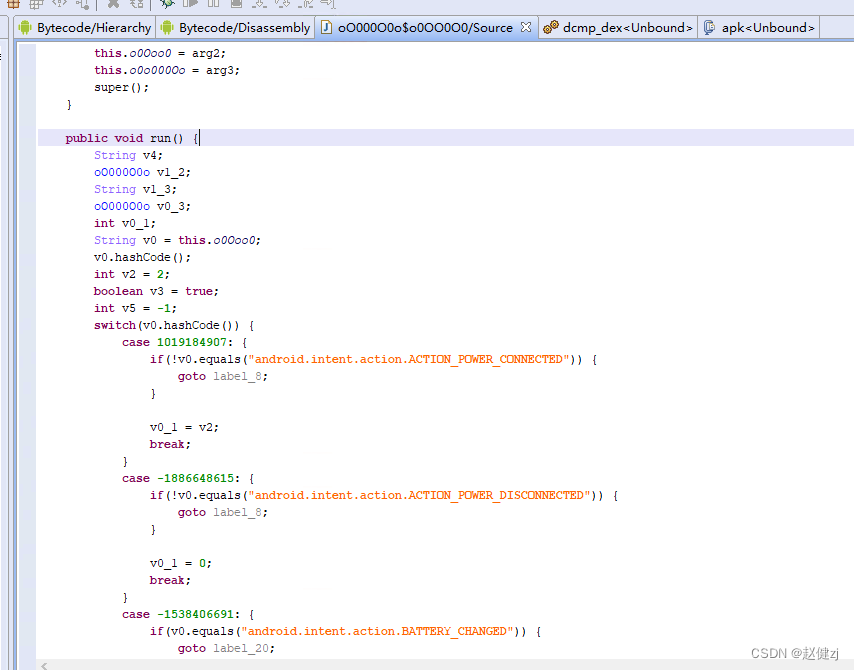Click Android icon on Bytecode/Hierarchy tab

click(25, 27)
